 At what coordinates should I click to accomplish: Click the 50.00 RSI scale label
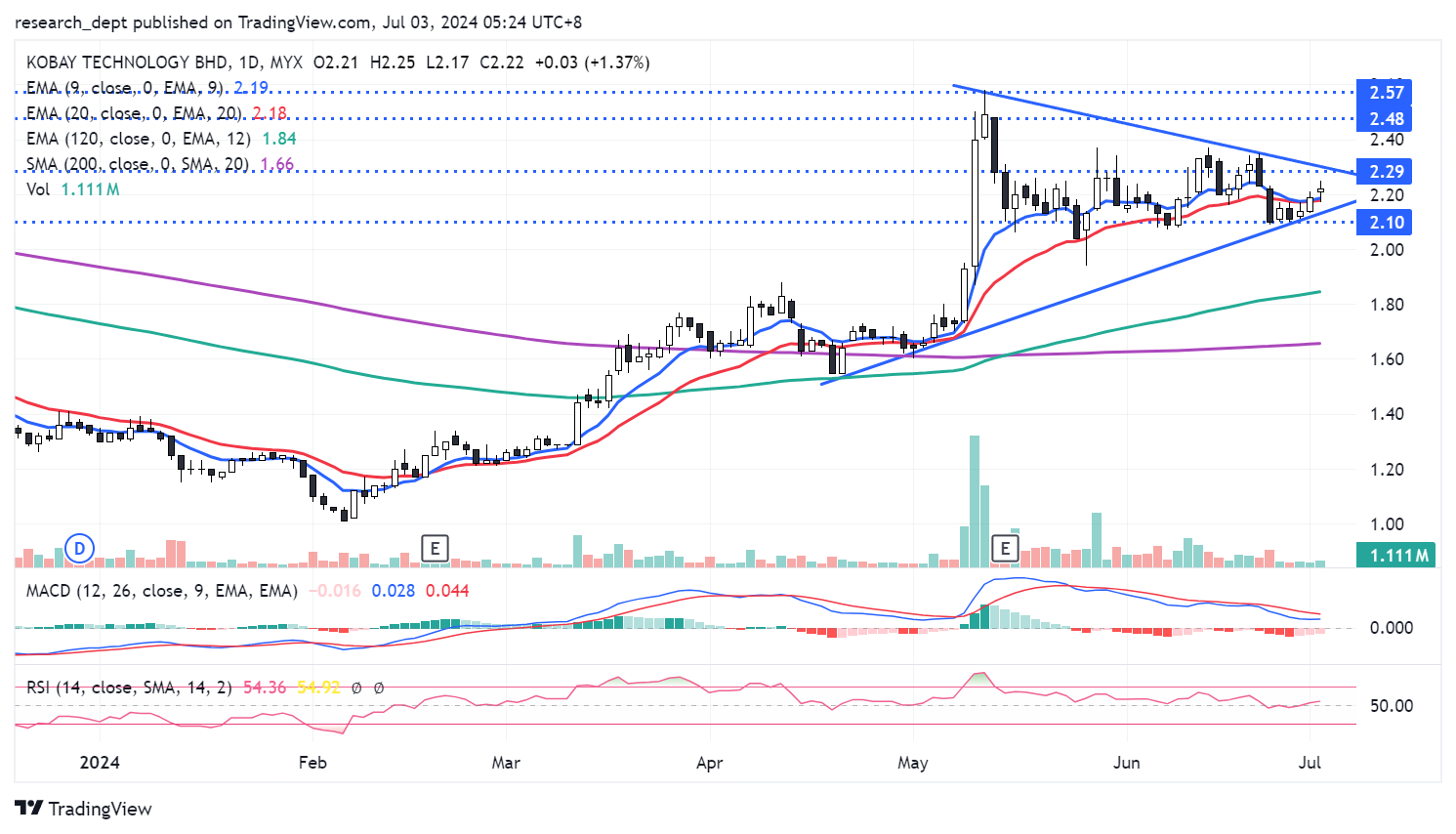click(x=1391, y=706)
